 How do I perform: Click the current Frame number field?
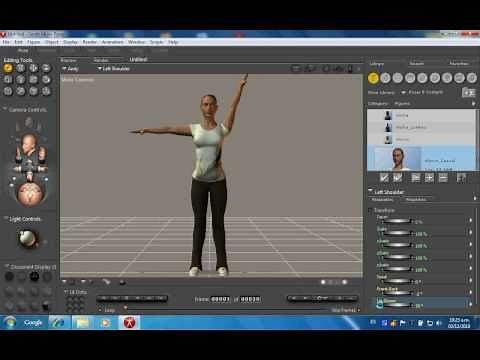click(221, 299)
